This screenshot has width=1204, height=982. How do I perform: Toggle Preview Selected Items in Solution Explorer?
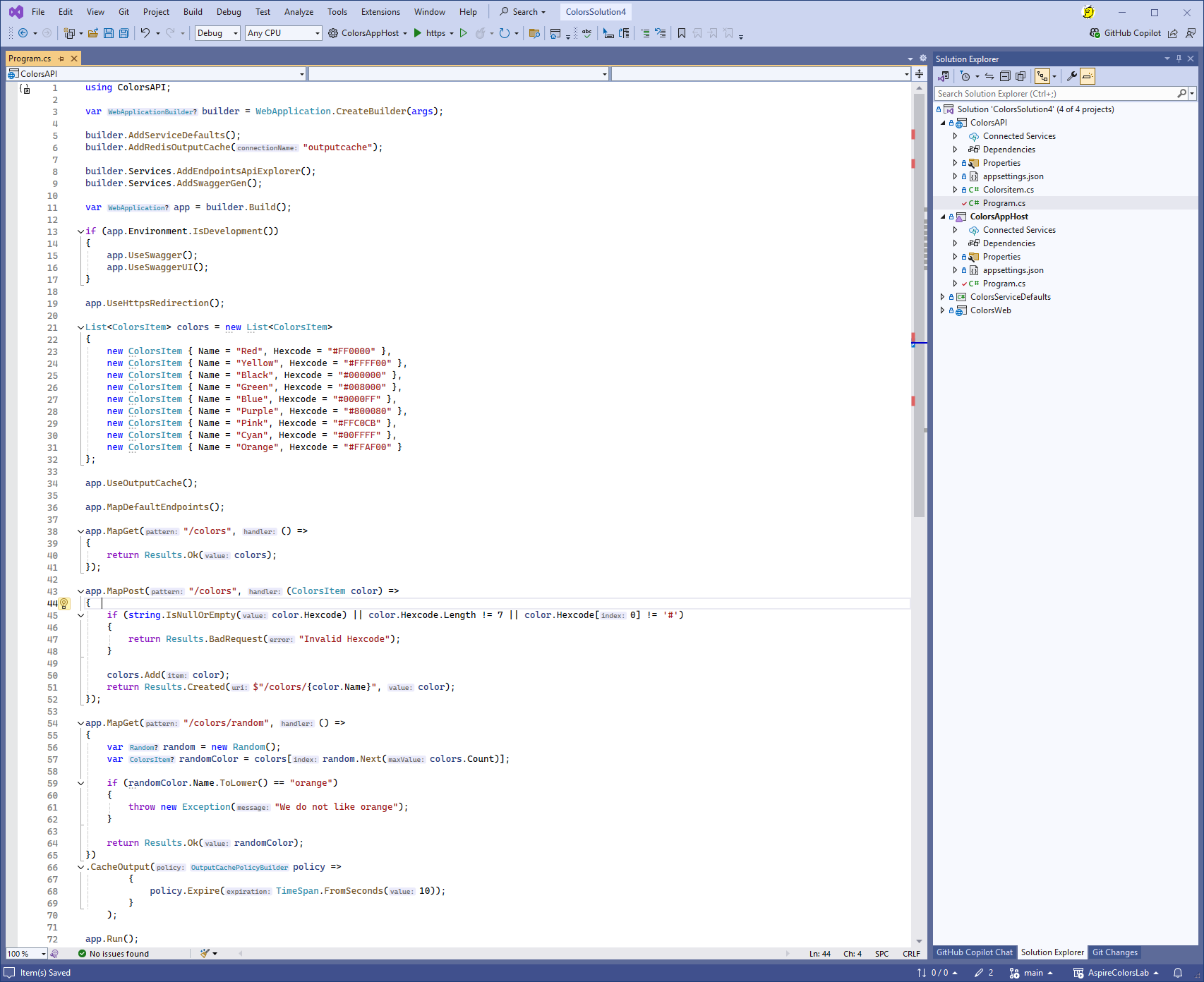(x=1088, y=76)
